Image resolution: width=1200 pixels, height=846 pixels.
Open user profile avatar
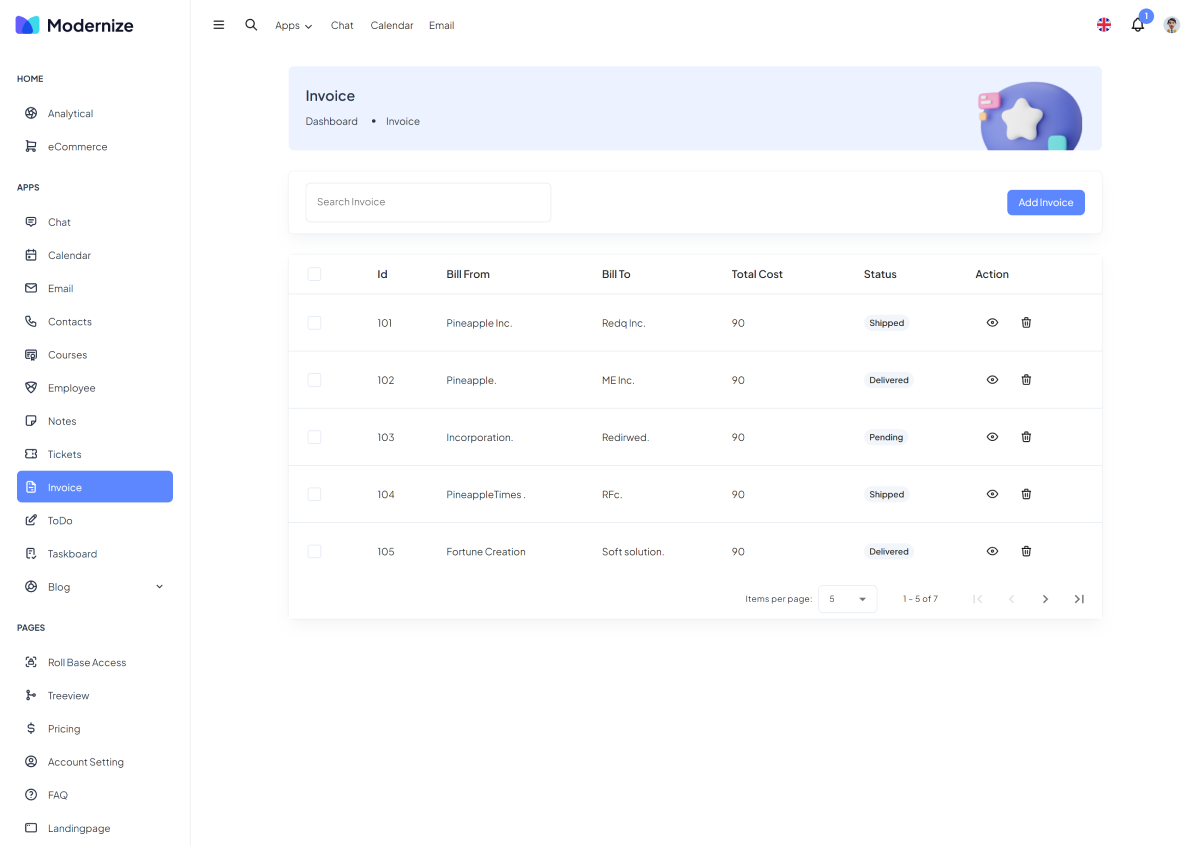coord(1171,25)
